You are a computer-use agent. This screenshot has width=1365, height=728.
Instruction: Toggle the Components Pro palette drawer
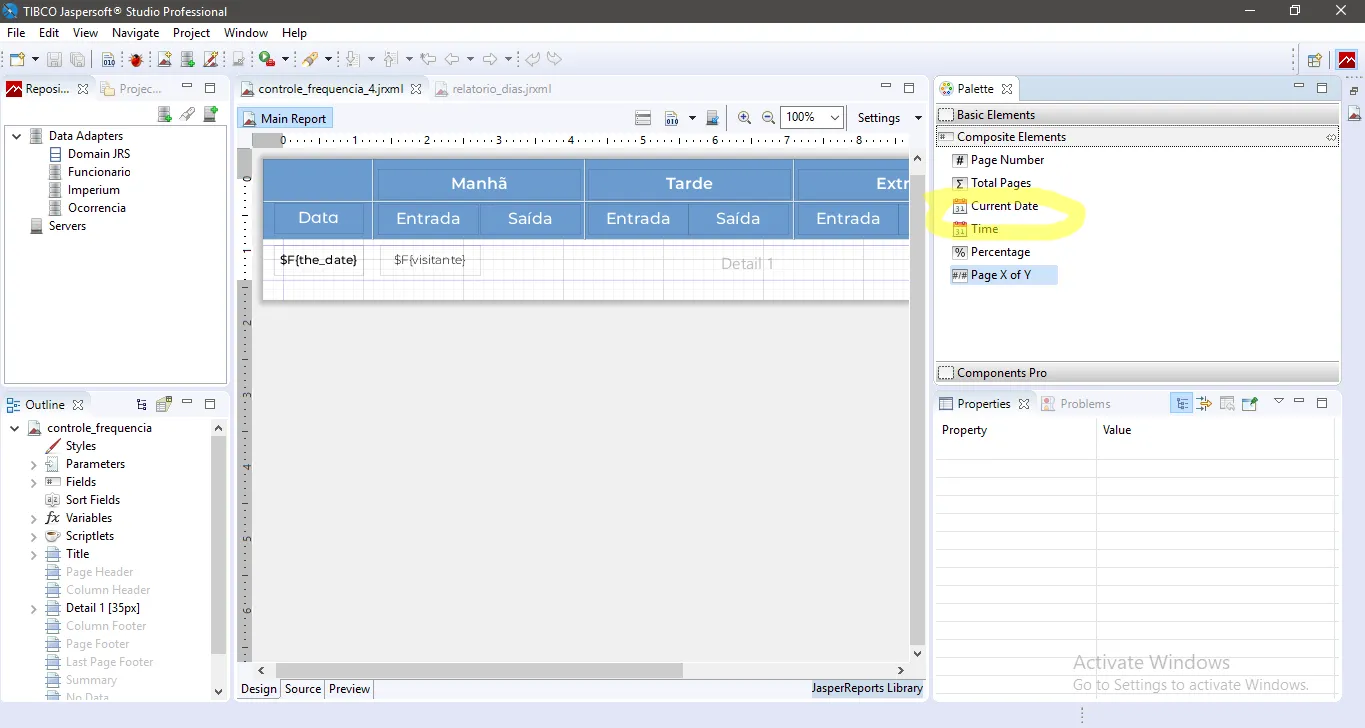[x=1001, y=373]
